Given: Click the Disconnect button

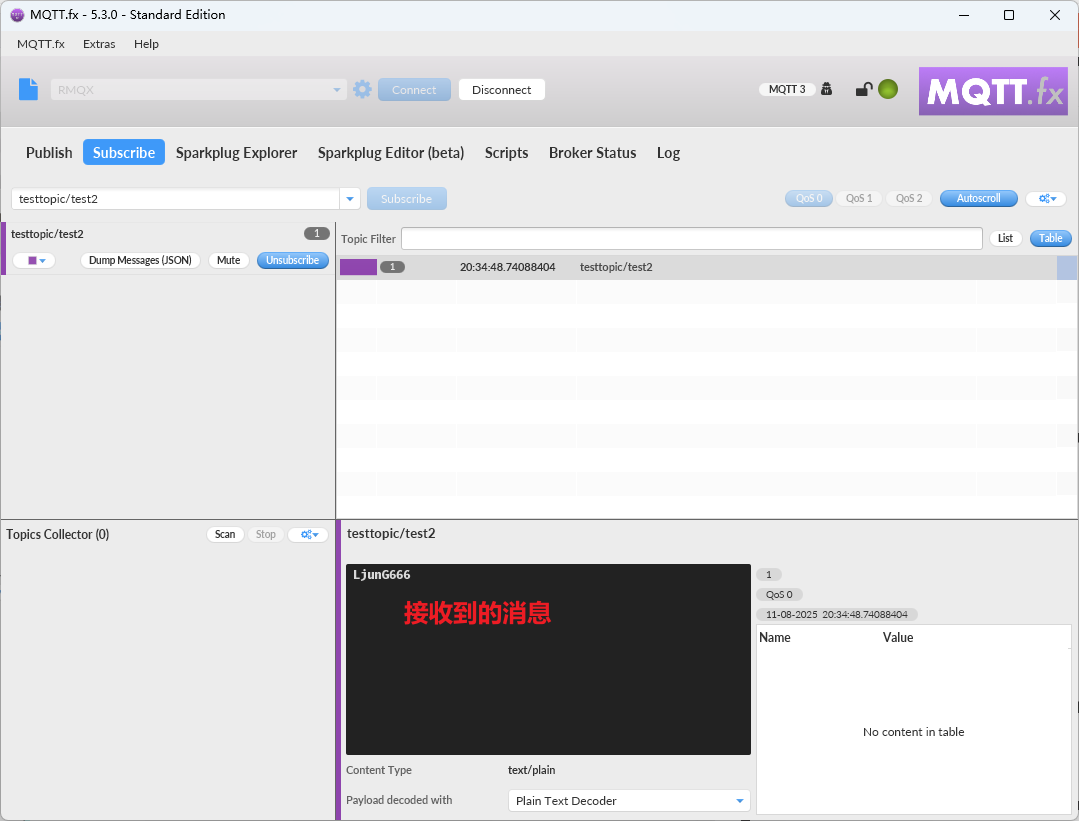Looking at the screenshot, I should [502, 89].
